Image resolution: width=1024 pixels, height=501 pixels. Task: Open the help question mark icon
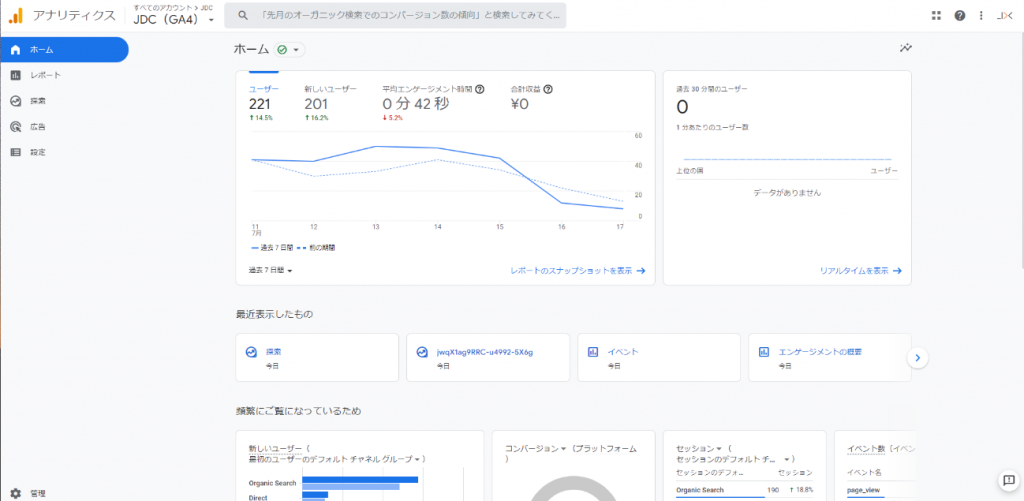pos(959,15)
